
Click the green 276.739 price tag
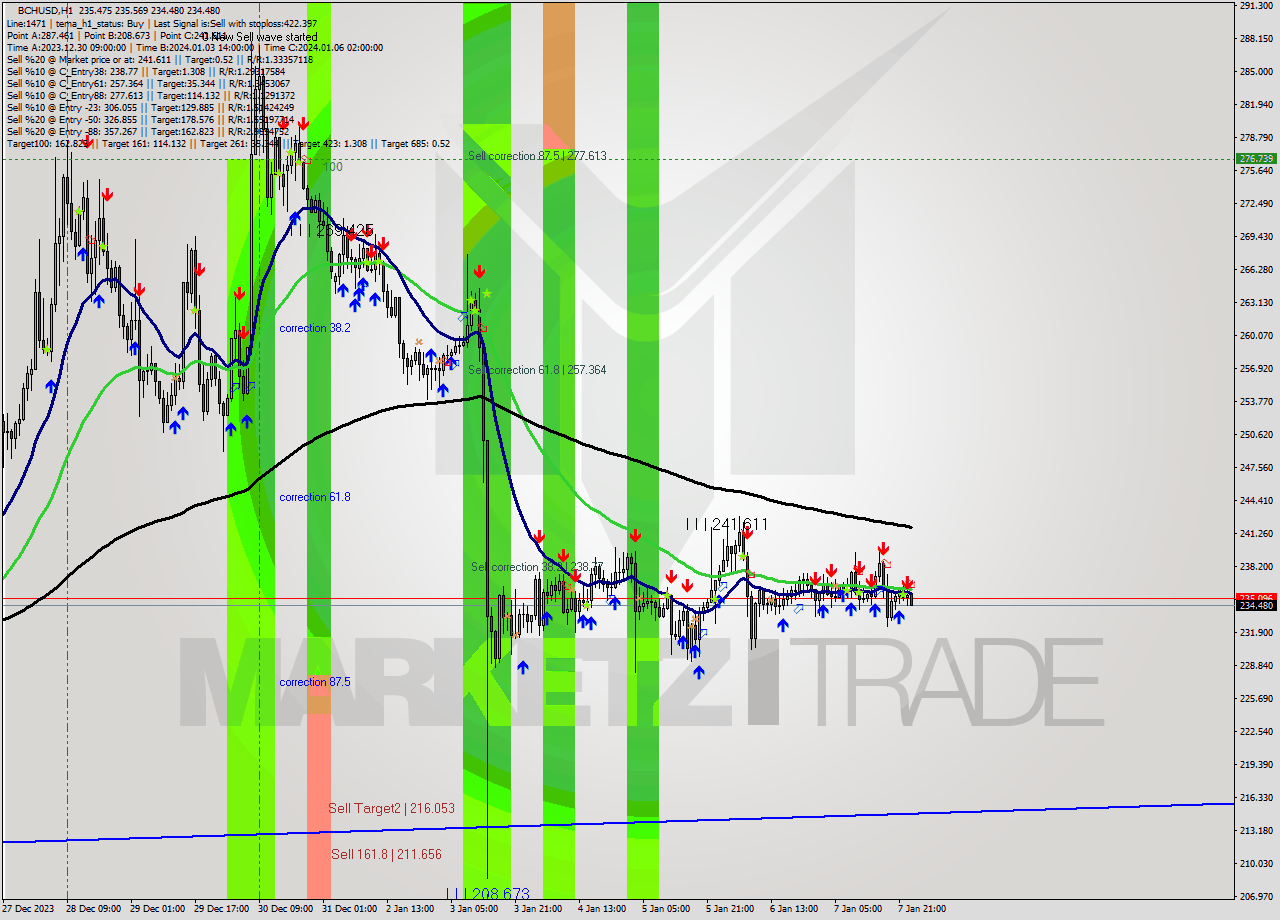(x=1256, y=158)
